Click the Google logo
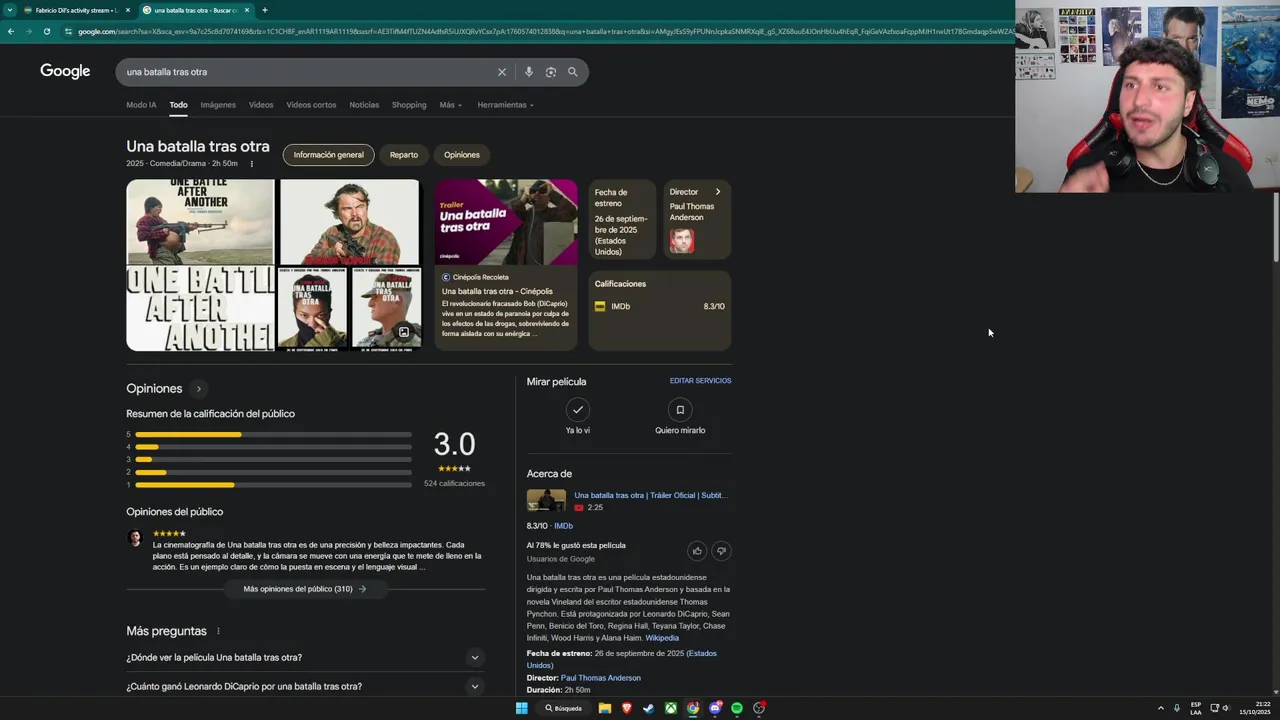Viewport: 1280px width, 720px height. 65,71
